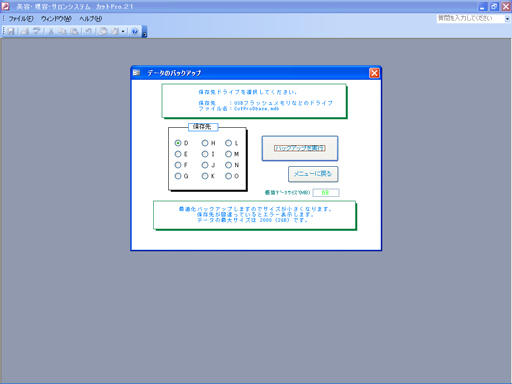The height and width of the screenshot is (384, 512).
Task: Expand the dropdown arrow next to the window icon
Action: (123, 31)
